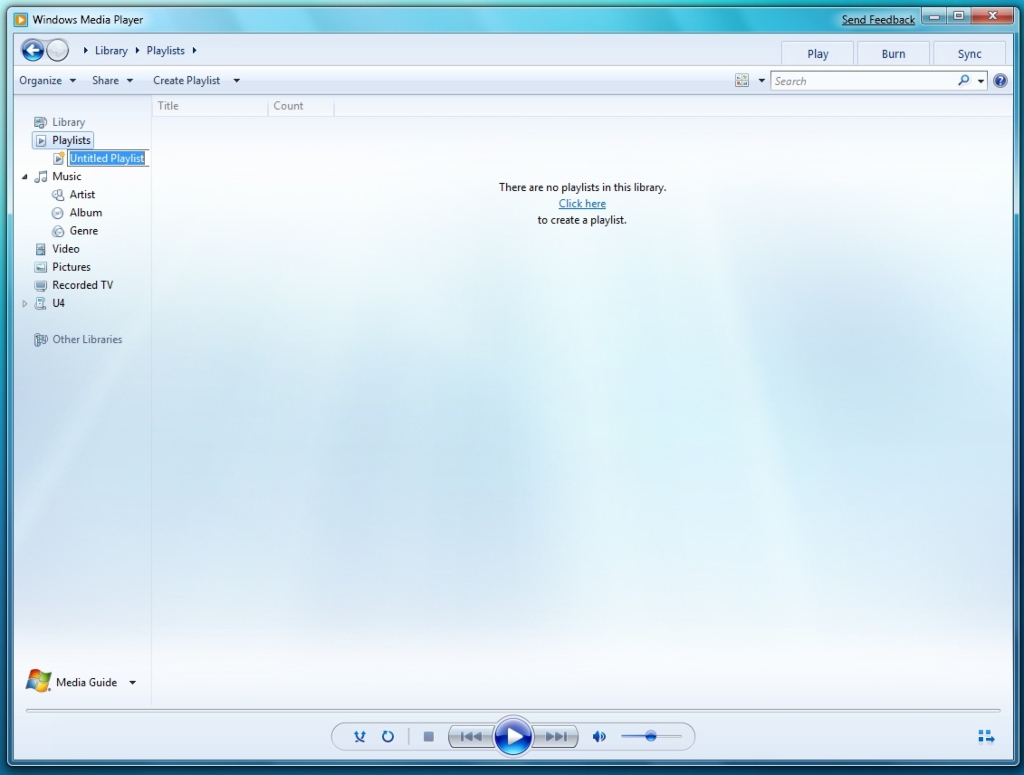Mute the volume speaker icon

pyautogui.click(x=599, y=736)
